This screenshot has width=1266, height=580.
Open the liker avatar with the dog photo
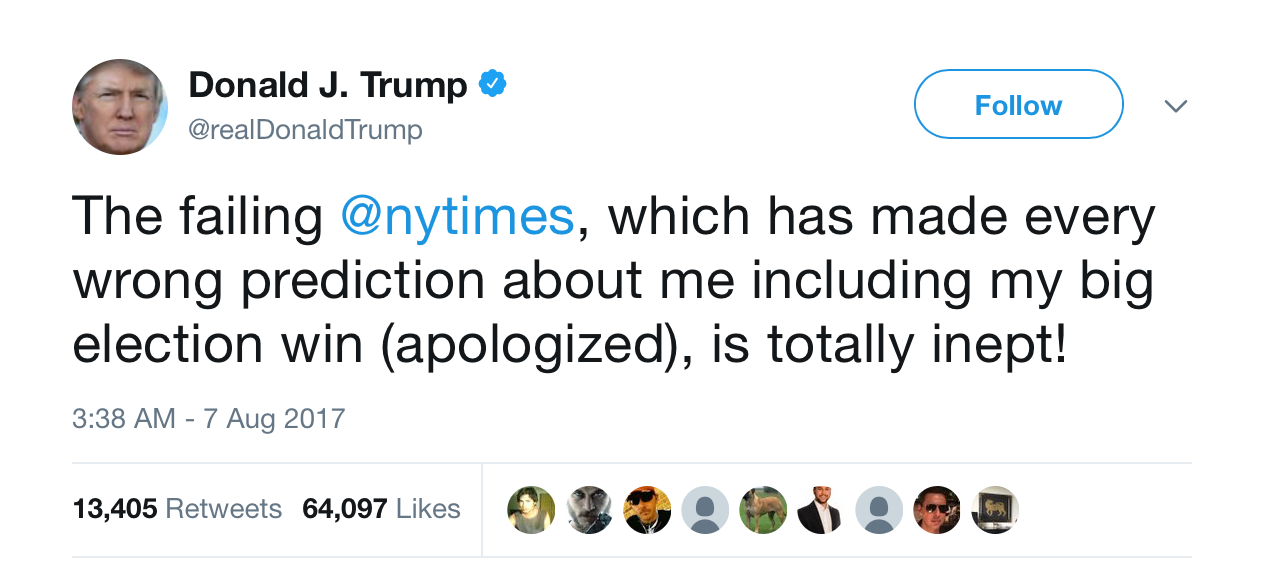click(763, 510)
